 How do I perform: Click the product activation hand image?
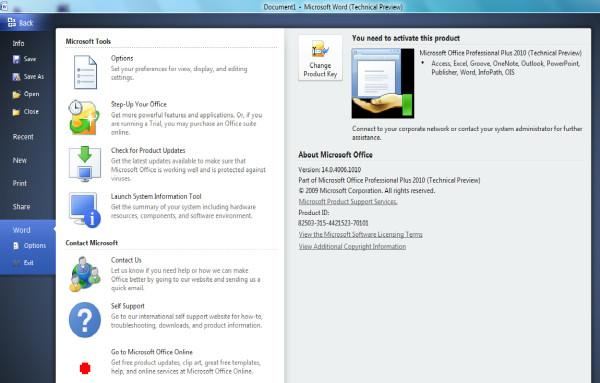[x=383, y=83]
